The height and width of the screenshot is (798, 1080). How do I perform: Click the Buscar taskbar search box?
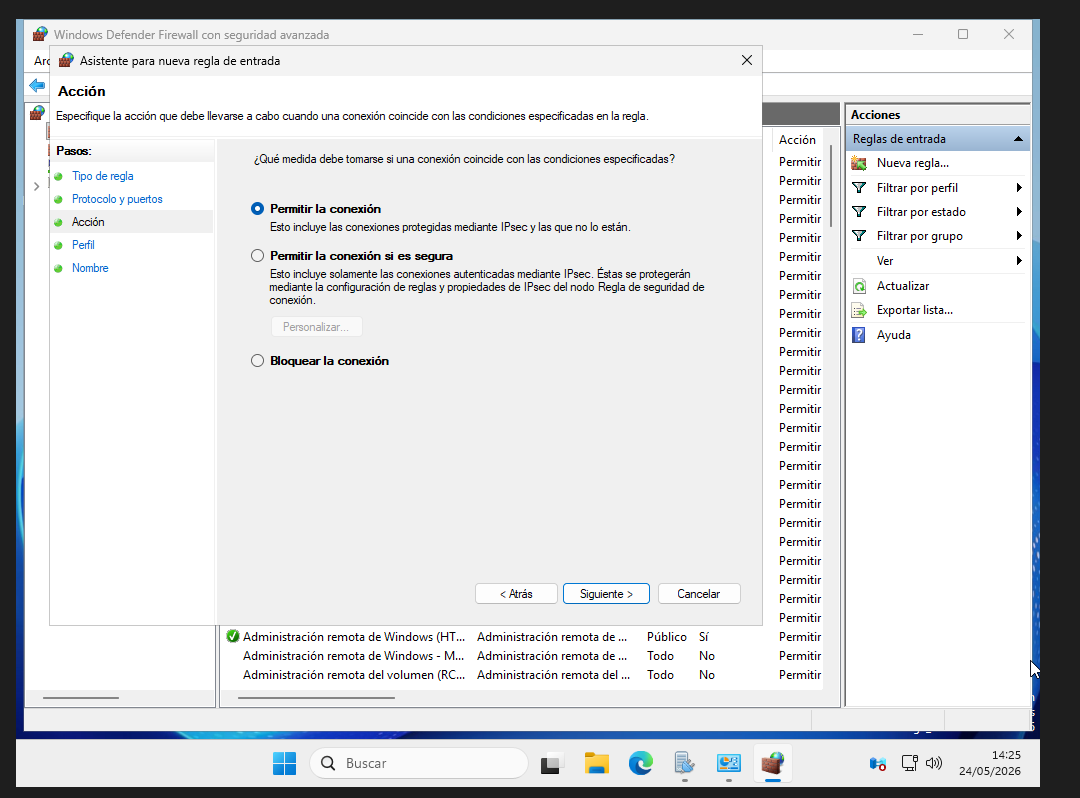(x=419, y=764)
